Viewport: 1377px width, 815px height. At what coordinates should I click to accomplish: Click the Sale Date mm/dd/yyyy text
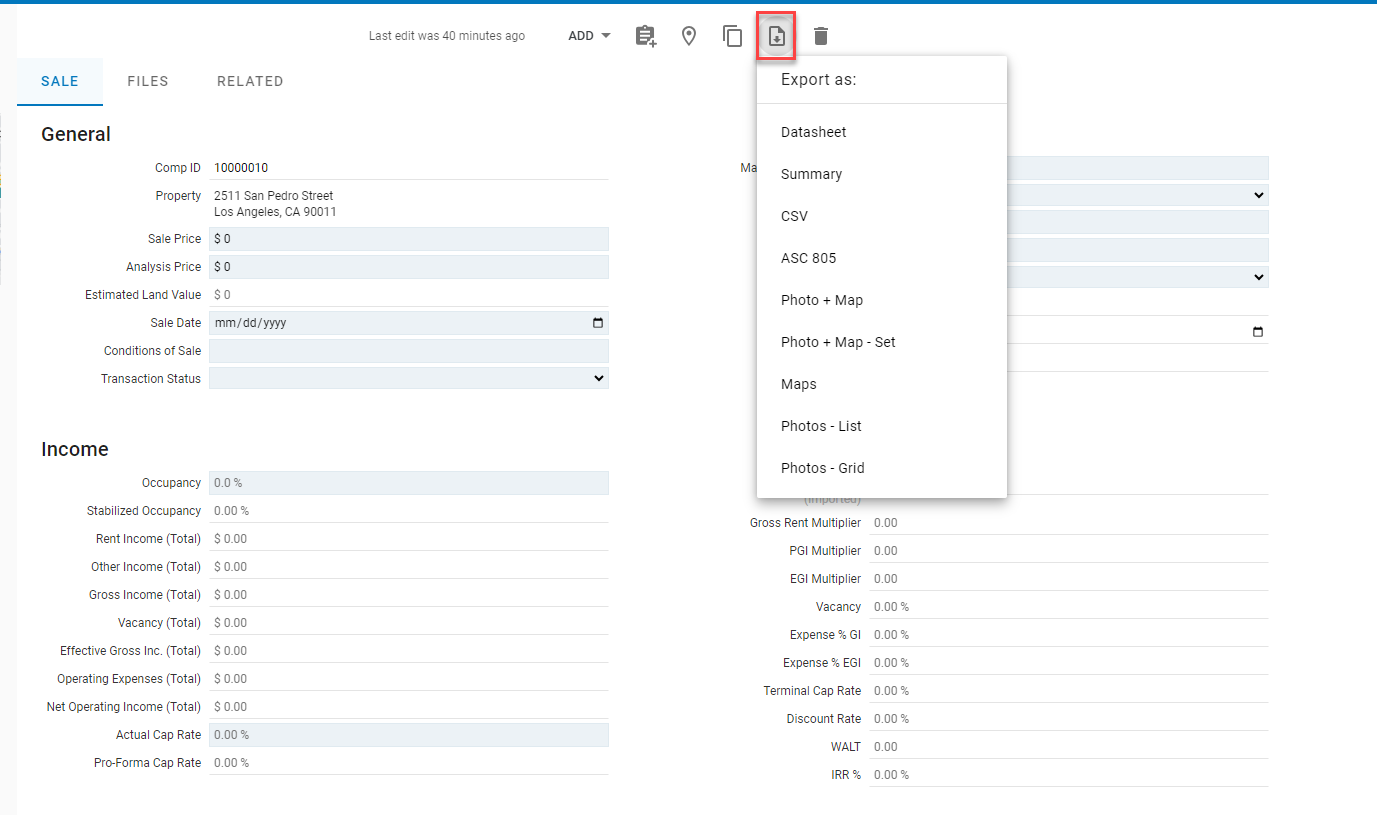(251, 323)
